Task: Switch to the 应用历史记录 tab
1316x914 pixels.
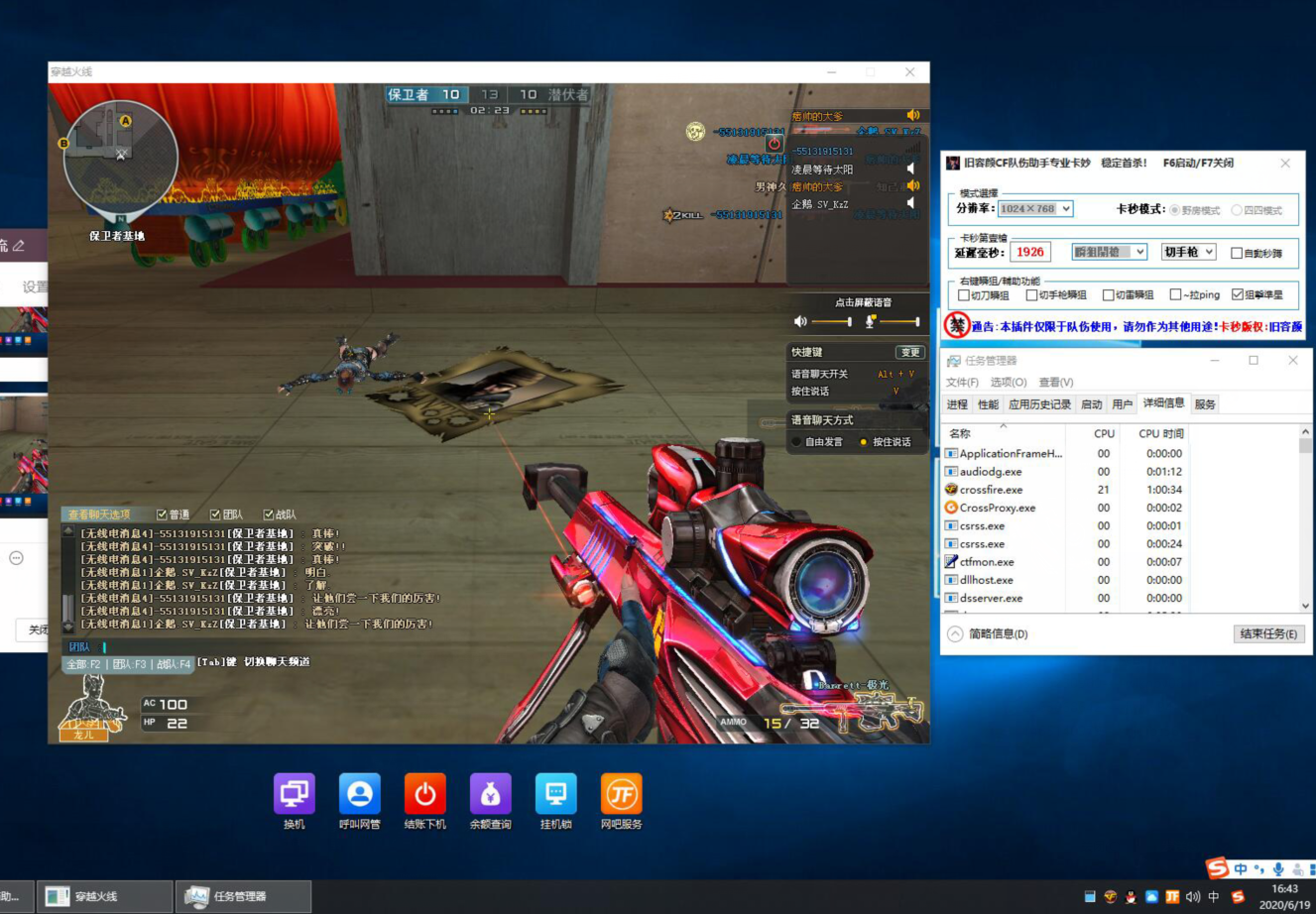Action: coord(1039,404)
